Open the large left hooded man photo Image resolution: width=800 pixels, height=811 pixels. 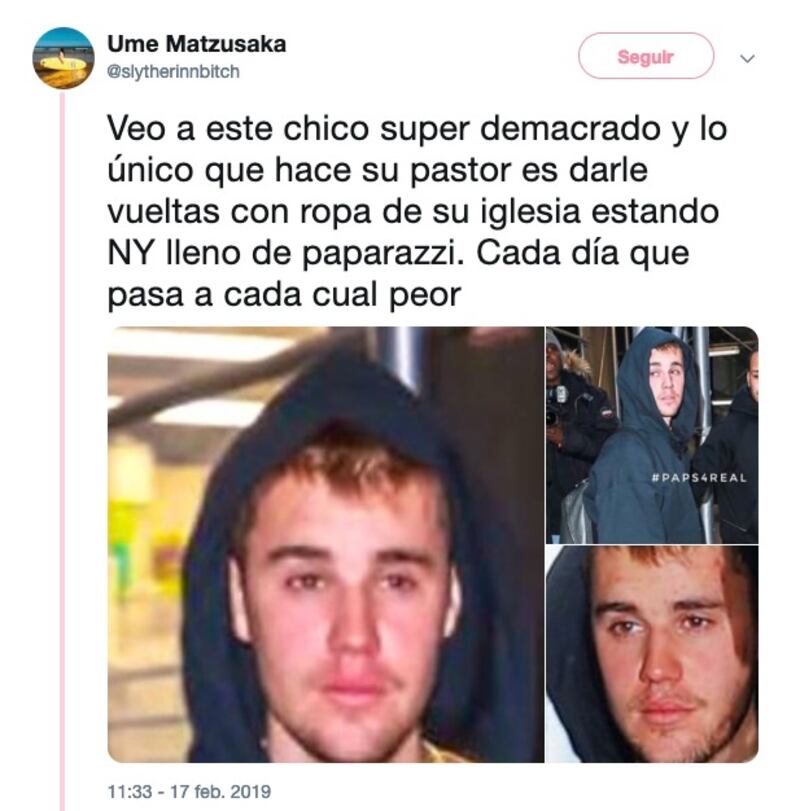tap(325, 544)
